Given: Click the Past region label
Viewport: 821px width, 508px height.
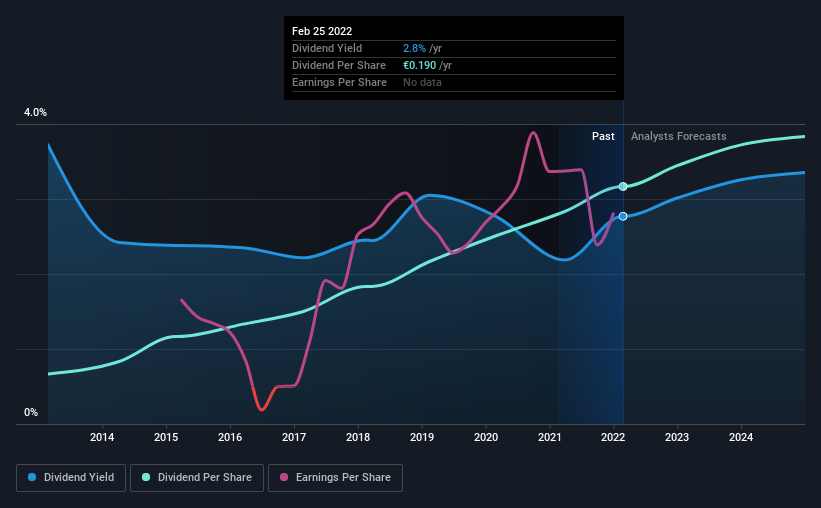Looking at the screenshot, I should pos(603,136).
